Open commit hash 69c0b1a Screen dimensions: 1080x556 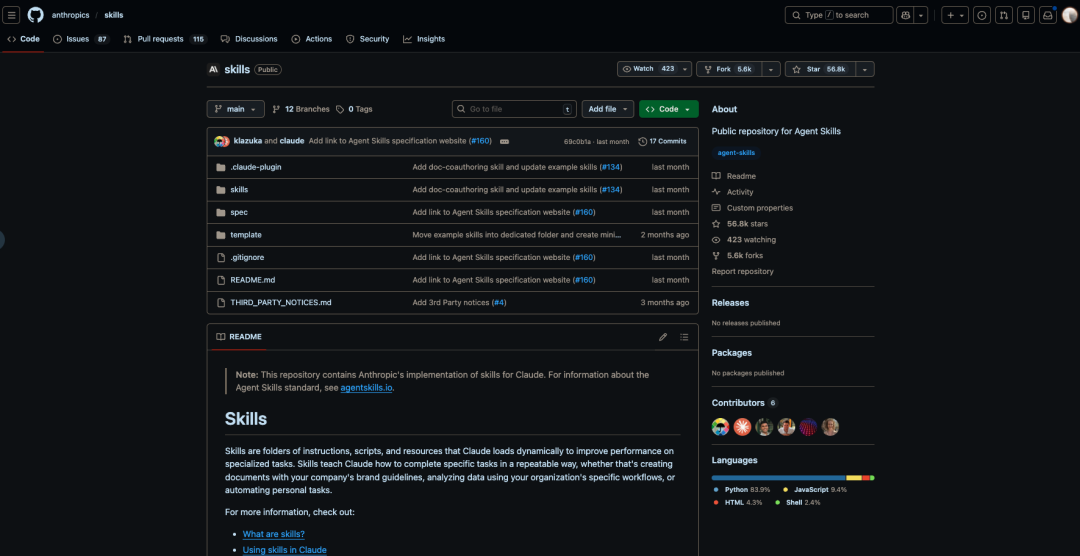coord(579,142)
